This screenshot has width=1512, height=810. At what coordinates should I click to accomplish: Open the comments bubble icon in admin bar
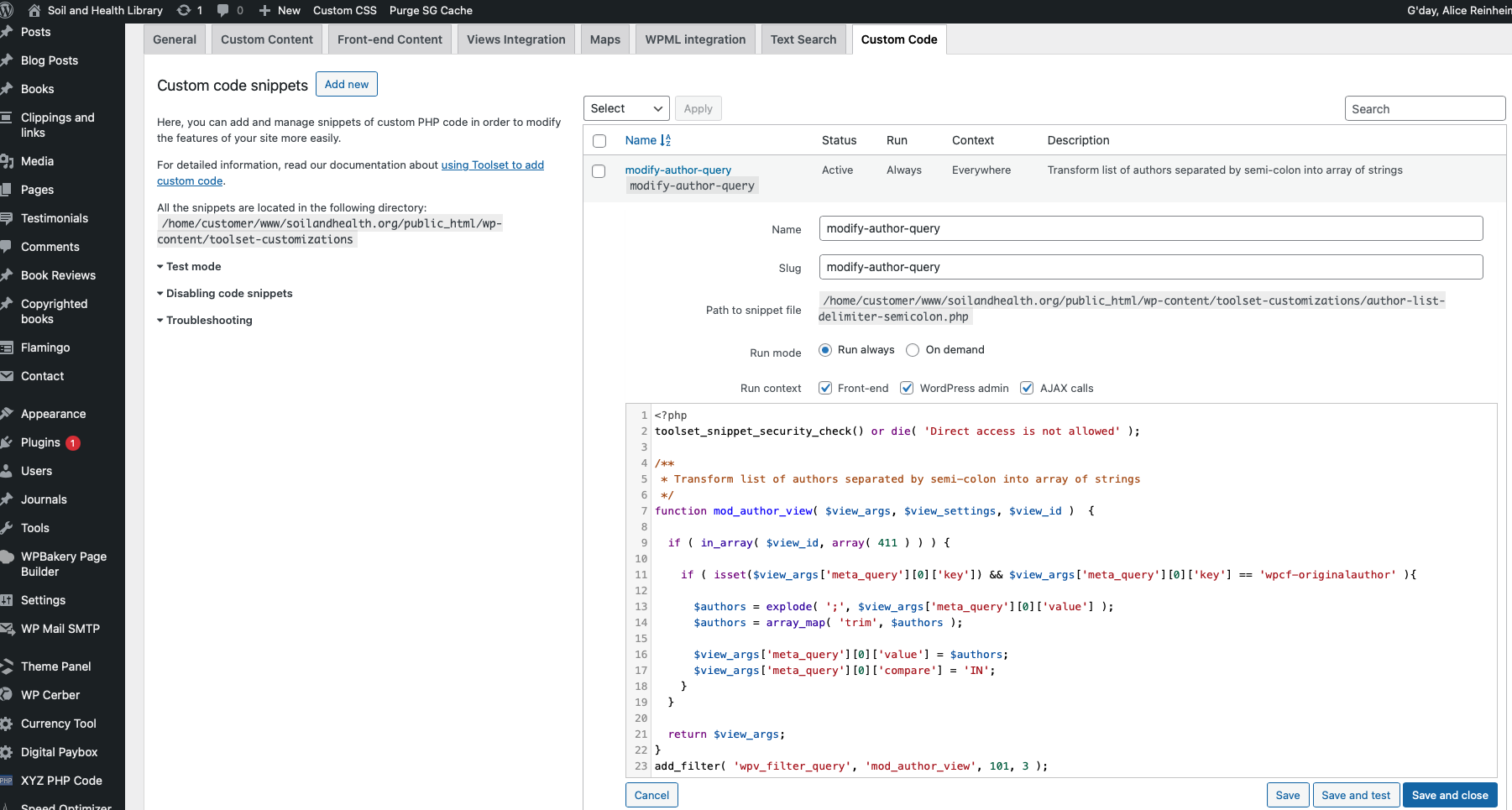pos(223,10)
